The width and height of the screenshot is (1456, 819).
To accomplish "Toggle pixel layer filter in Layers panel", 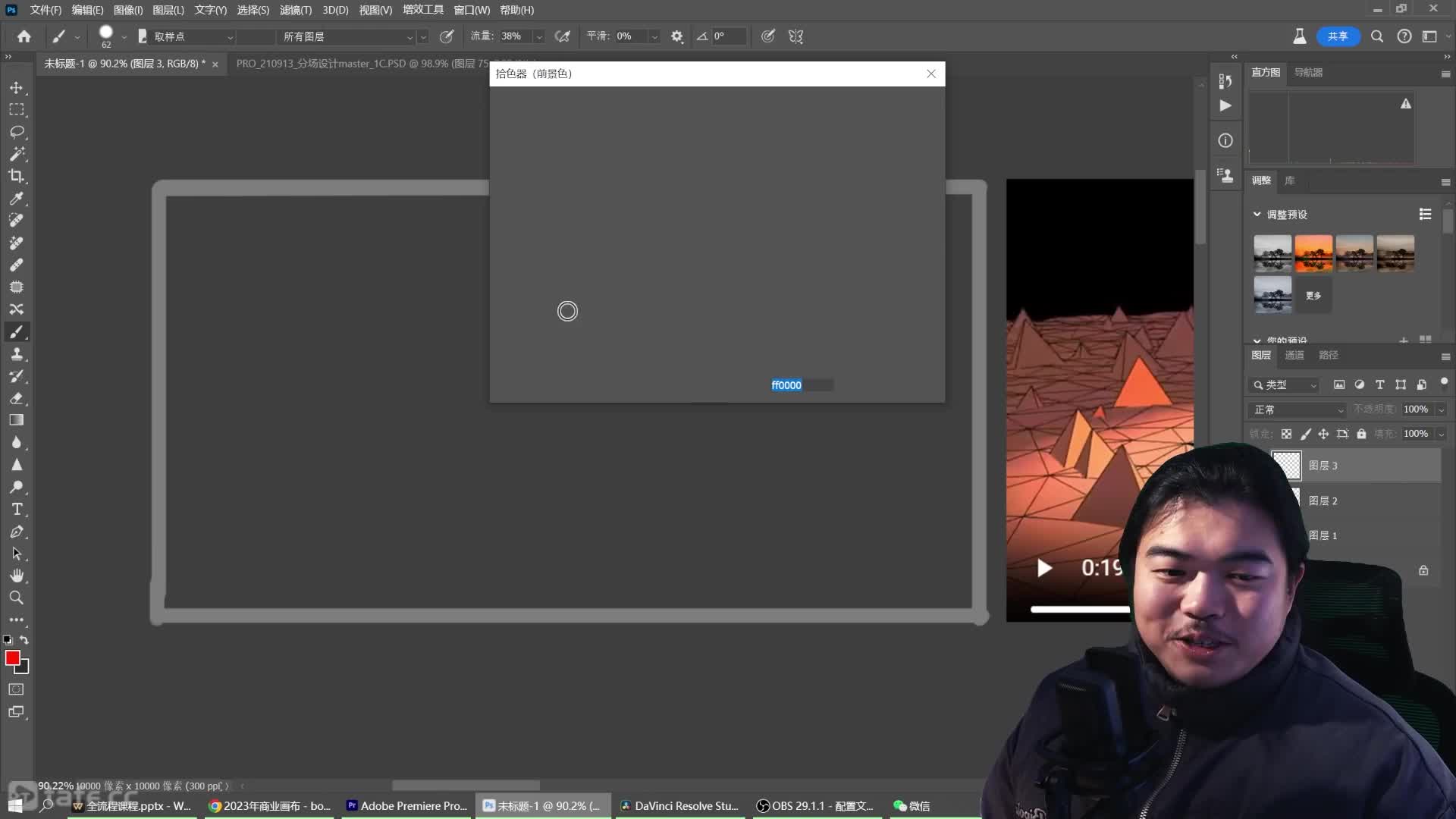I will click(x=1339, y=385).
